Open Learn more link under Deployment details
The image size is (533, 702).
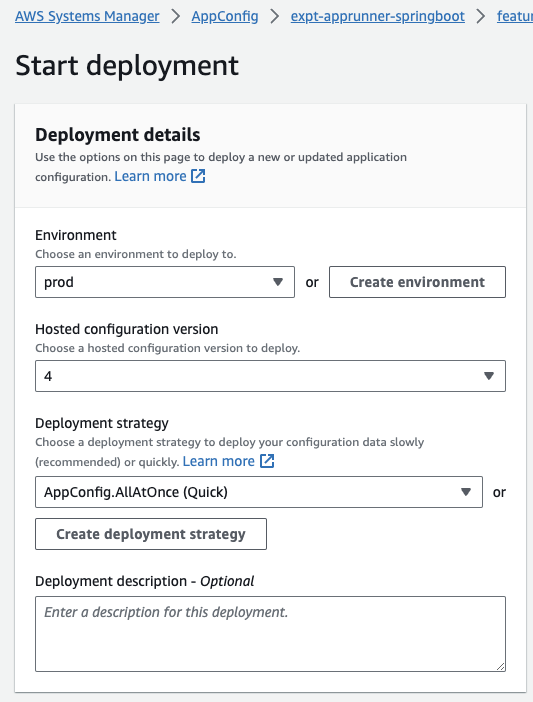click(x=150, y=176)
